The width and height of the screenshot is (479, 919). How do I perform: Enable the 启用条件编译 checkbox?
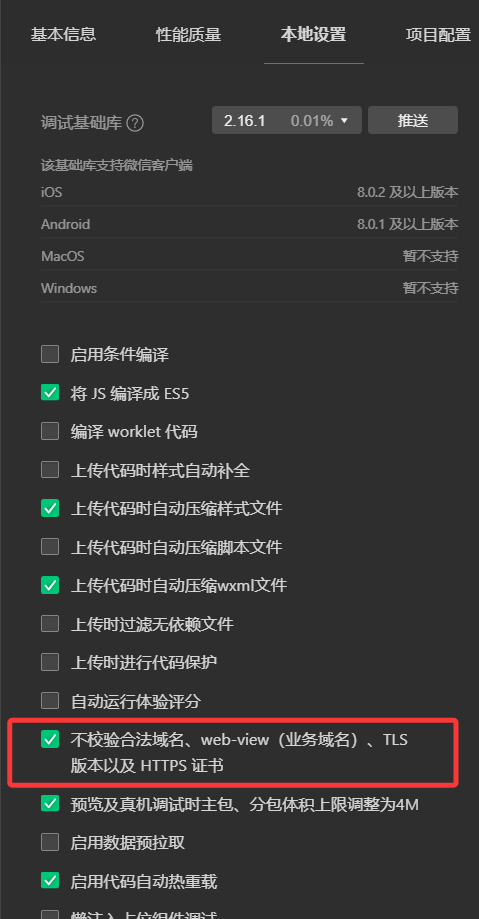[50, 354]
